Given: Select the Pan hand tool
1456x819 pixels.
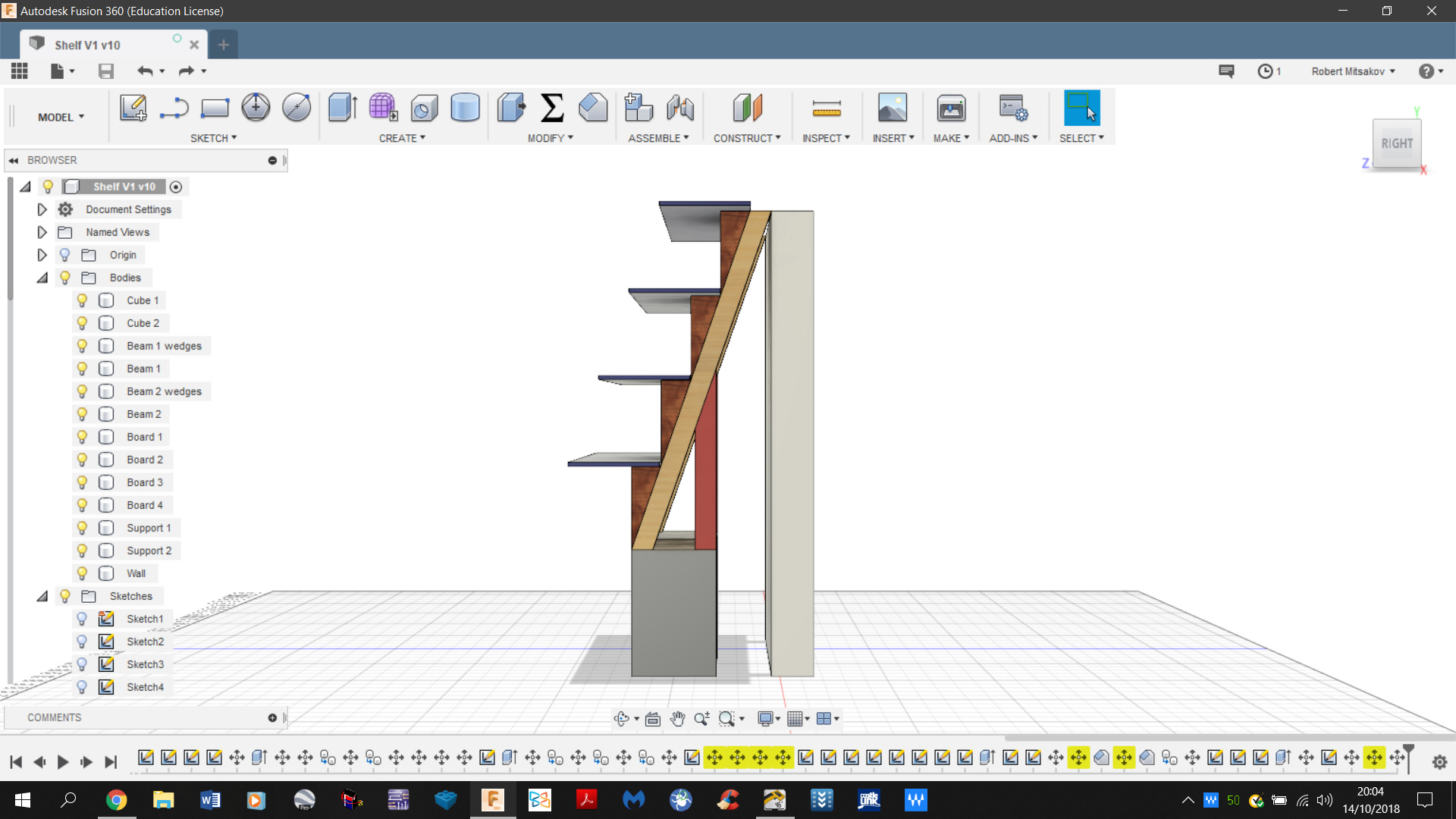Looking at the screenshot, I should 677,719.
